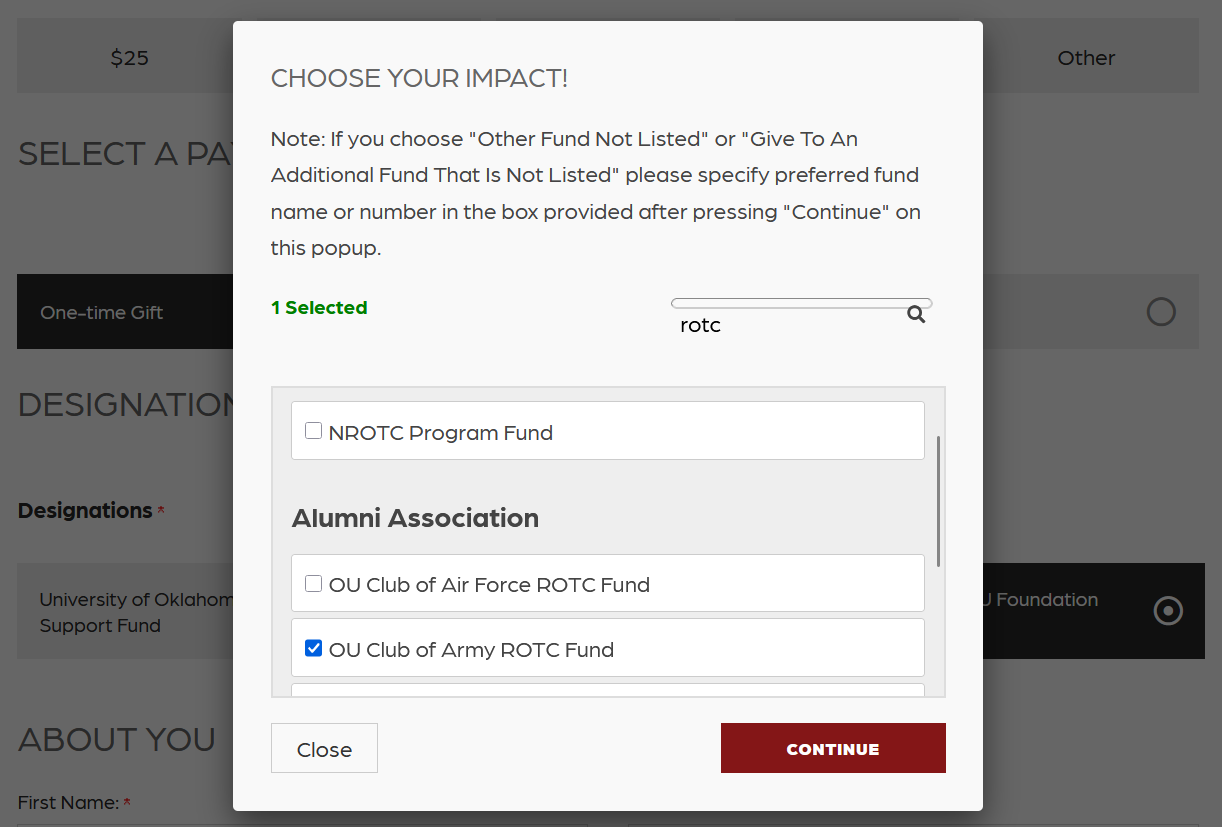Select the One-time Gift option
1222x827 pixels.
[102, 312]
